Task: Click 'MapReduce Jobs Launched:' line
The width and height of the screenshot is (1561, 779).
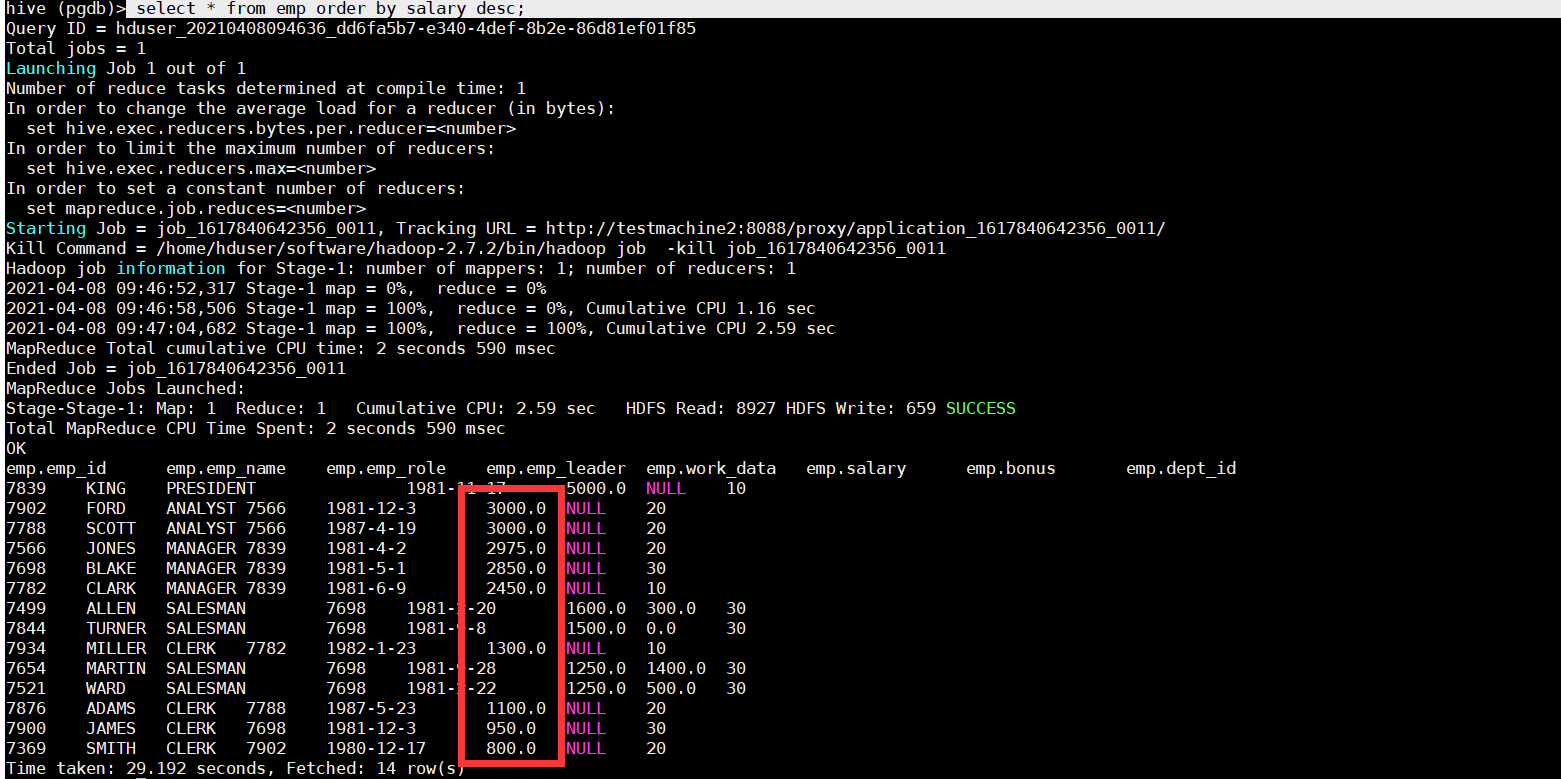Action: (x=126, y=388)
